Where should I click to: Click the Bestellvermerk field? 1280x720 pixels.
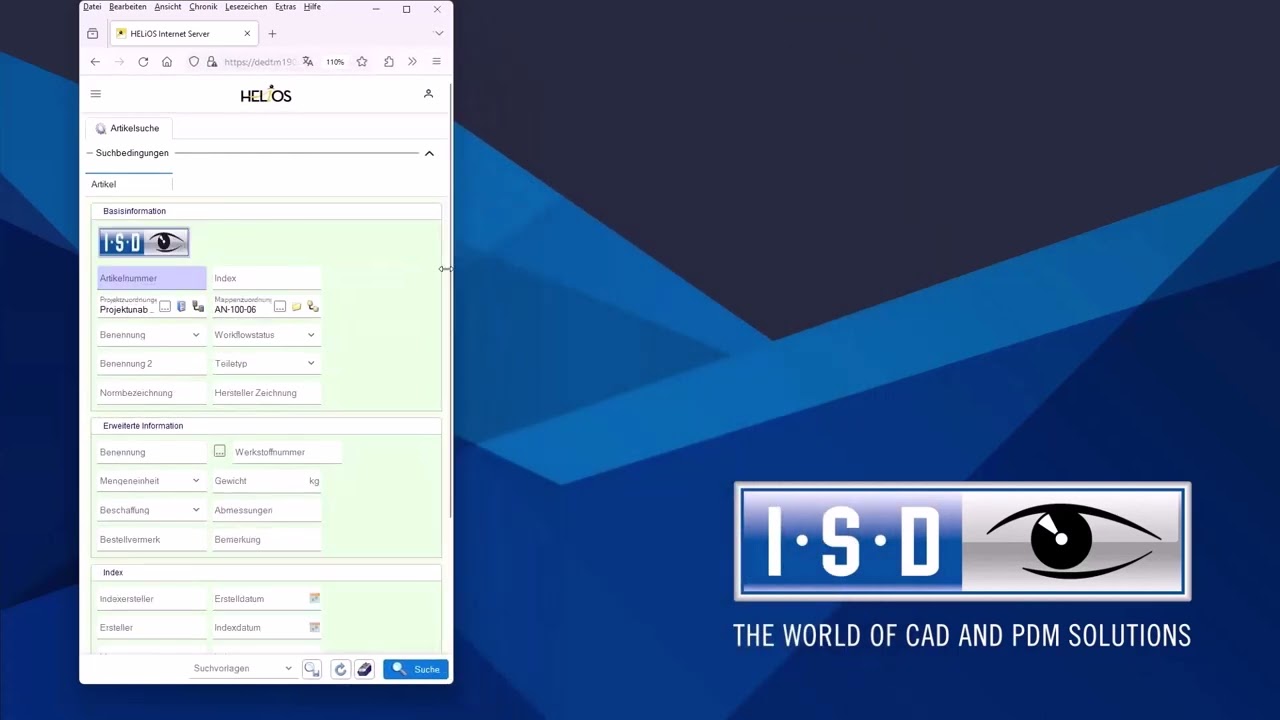[x=152, y=539]
